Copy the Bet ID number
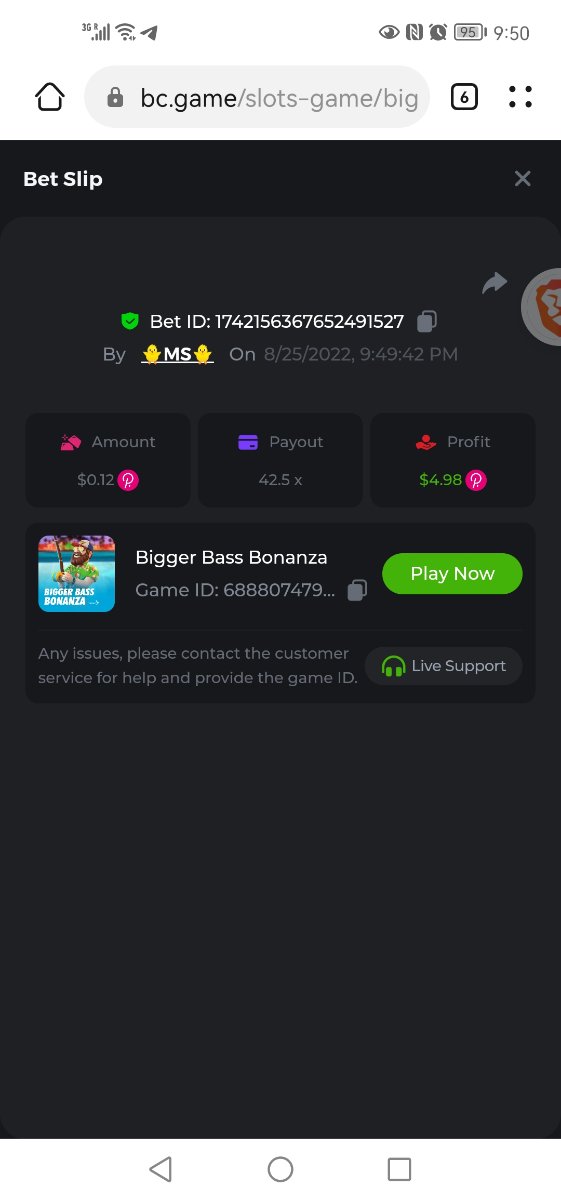The height and width of the screenshot is (1200, 561). tap(427, 321)
